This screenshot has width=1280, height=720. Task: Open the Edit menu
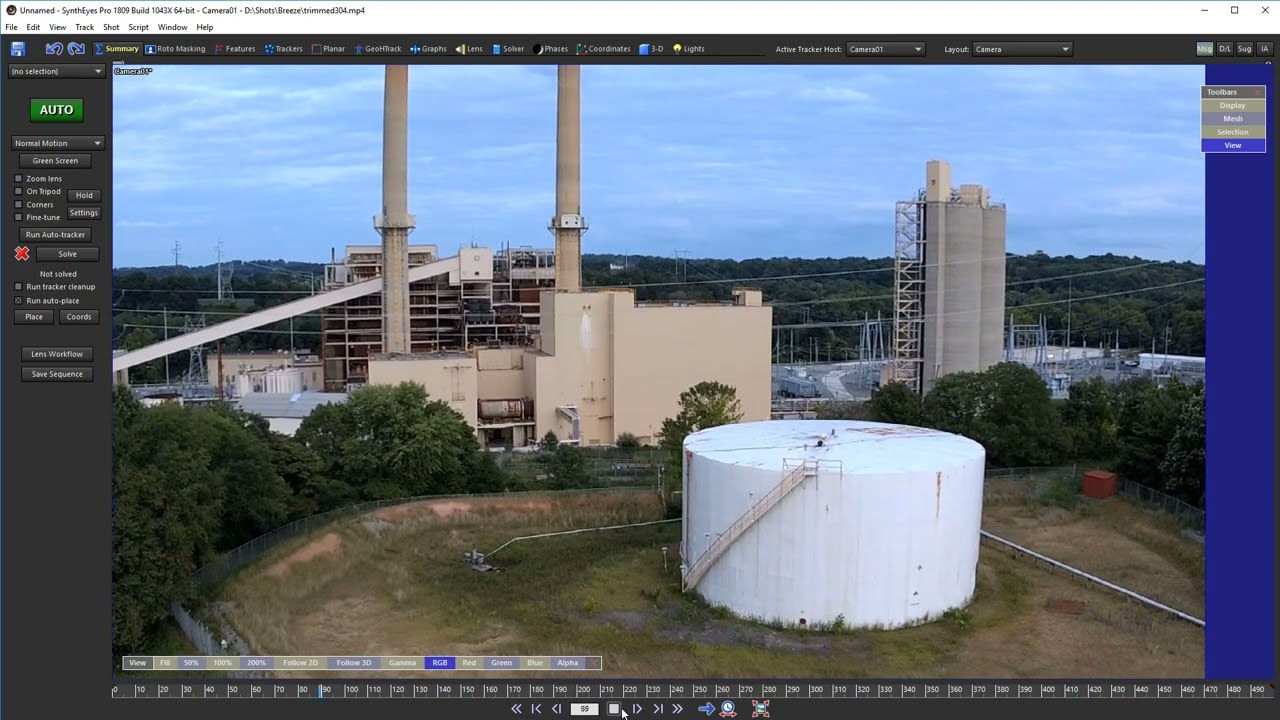[x=33, y=27]
